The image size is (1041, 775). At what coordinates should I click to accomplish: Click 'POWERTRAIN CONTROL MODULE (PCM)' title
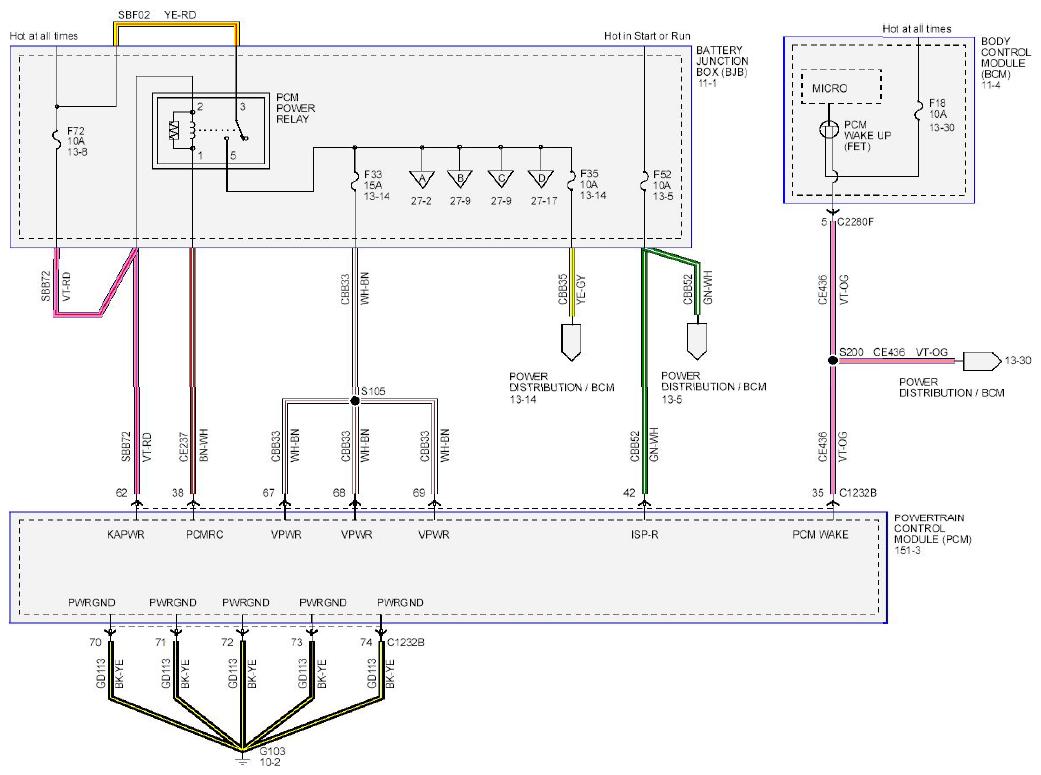point(933,529)
